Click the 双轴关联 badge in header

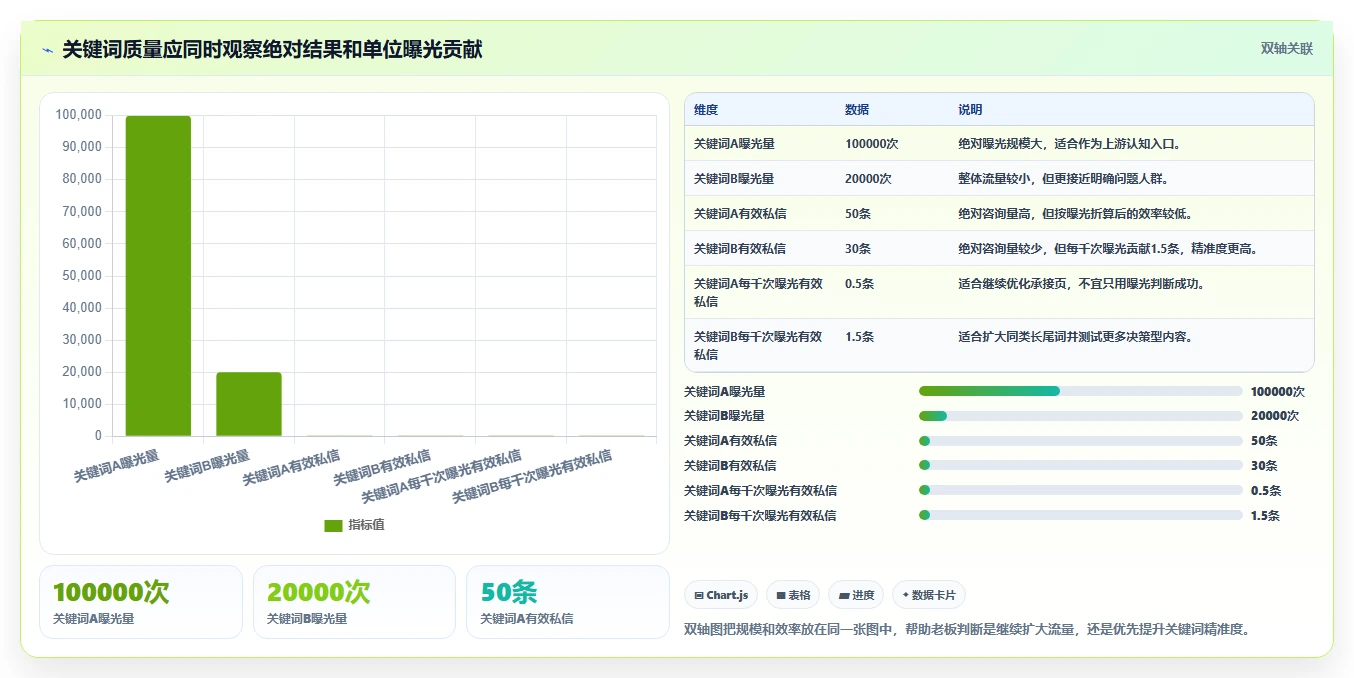1286,49
